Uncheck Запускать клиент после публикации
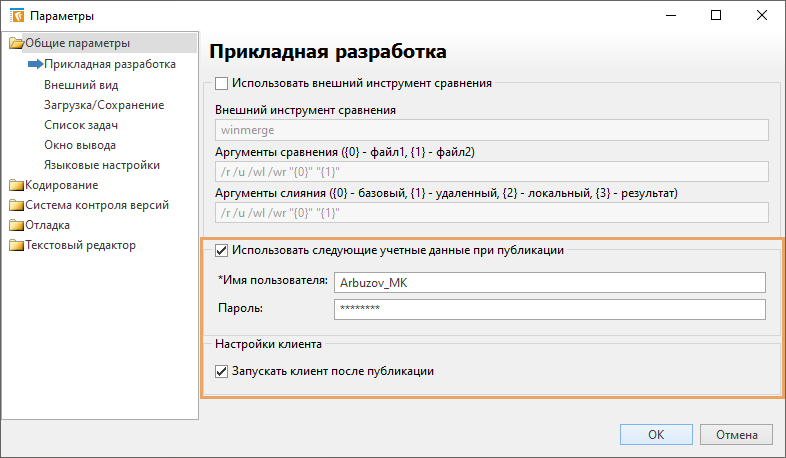 (x=221, y=372)
